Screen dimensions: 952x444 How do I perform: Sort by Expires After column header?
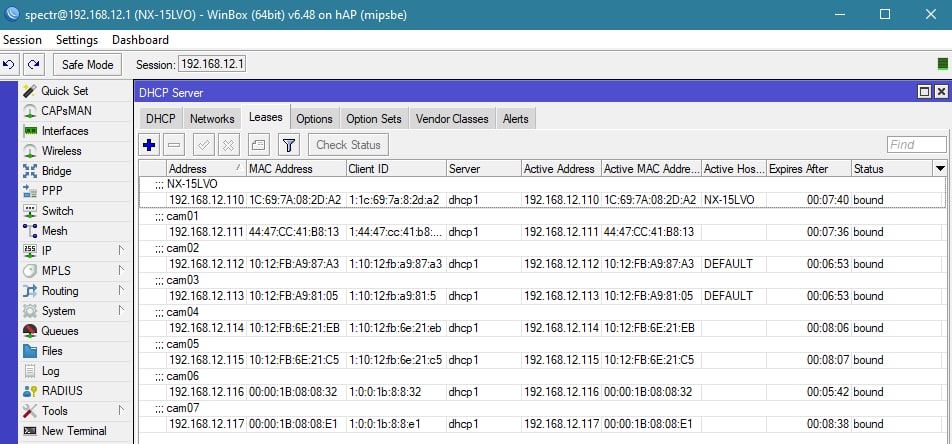coord(809,169)
